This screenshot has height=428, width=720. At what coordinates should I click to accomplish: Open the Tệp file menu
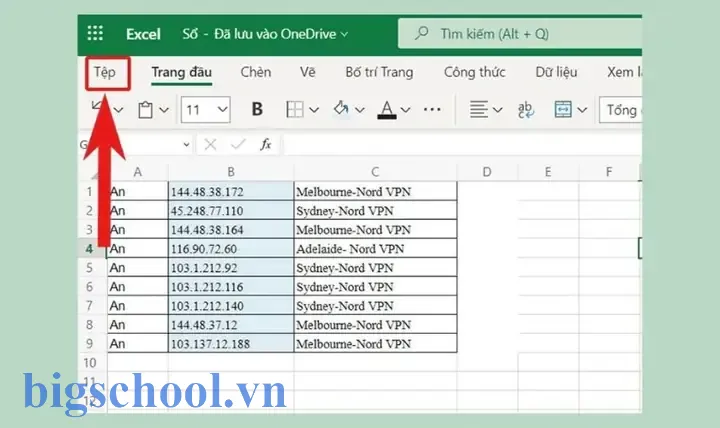click(x=105, y=73)
